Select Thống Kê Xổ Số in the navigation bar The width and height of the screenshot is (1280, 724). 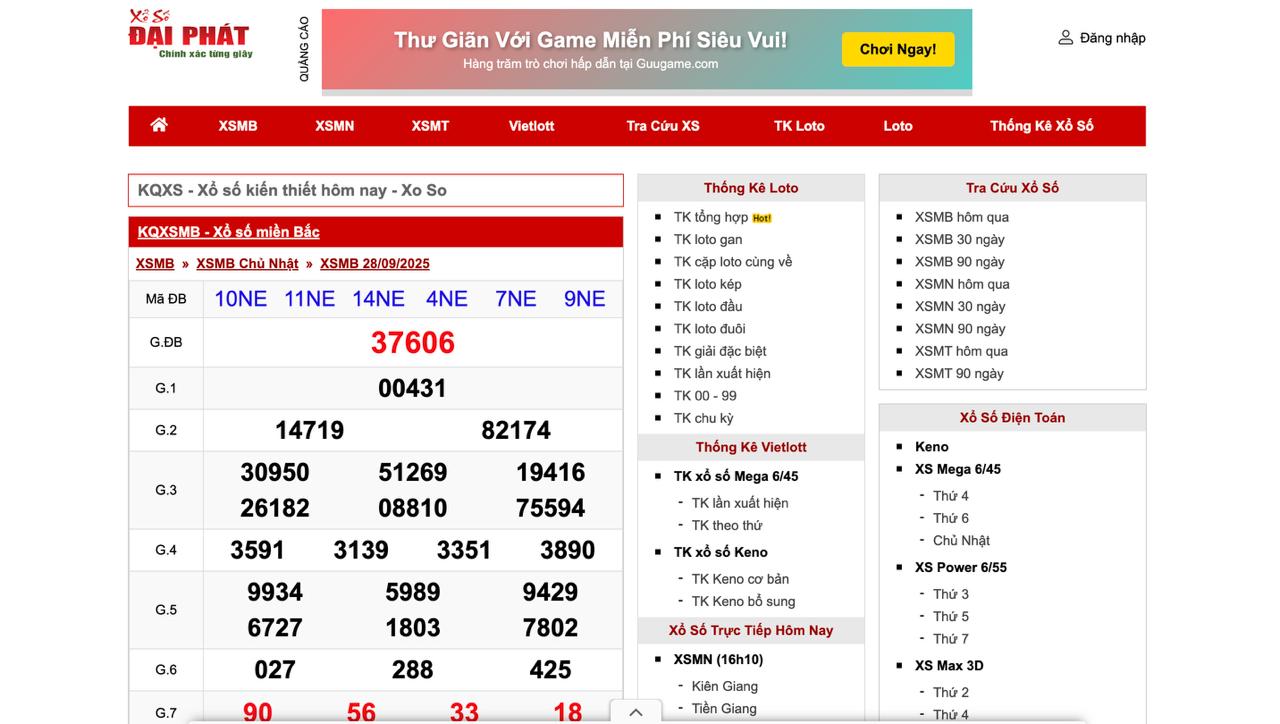(x=1041, y=126)
